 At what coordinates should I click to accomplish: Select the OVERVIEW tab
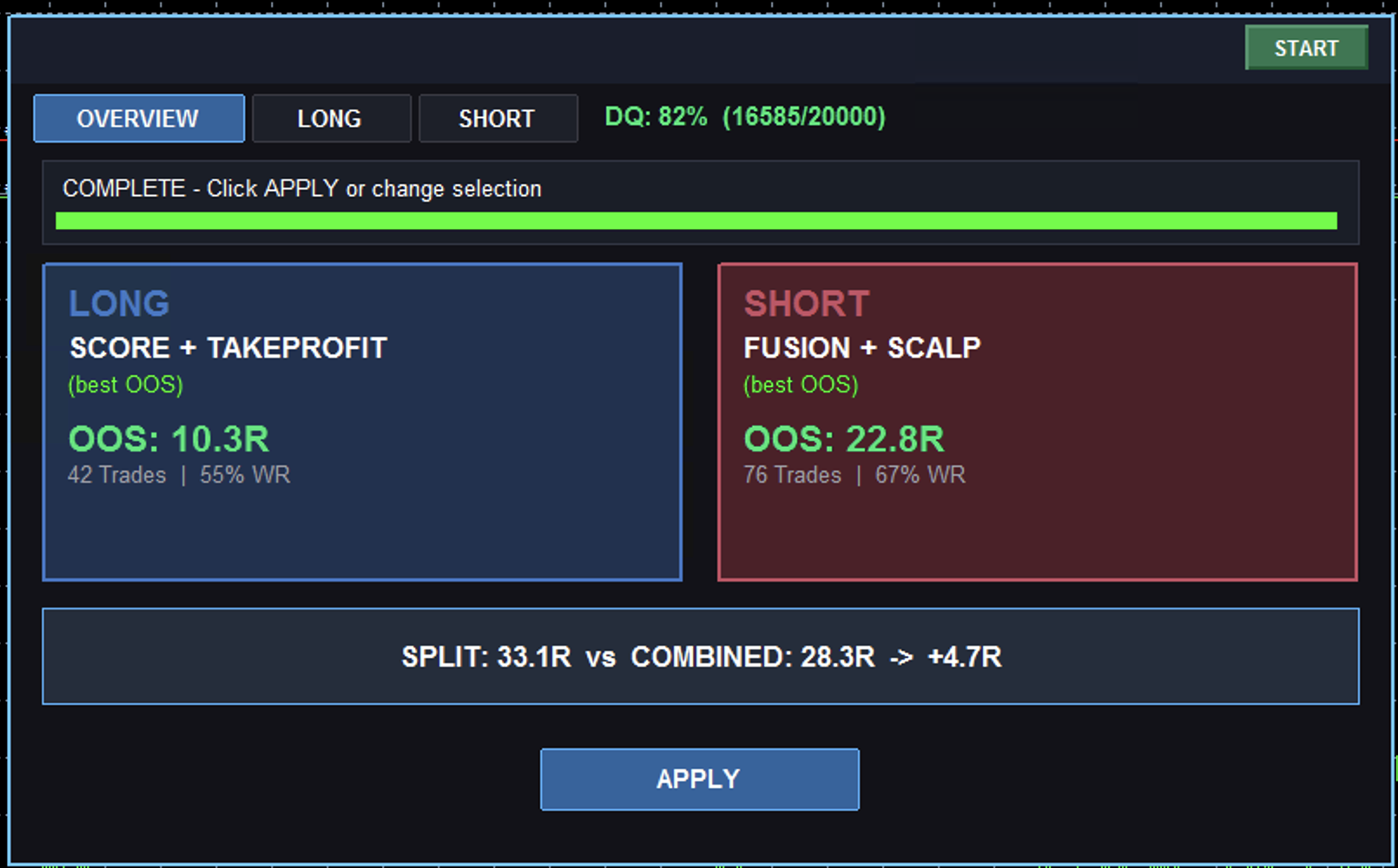click(139, 118)
